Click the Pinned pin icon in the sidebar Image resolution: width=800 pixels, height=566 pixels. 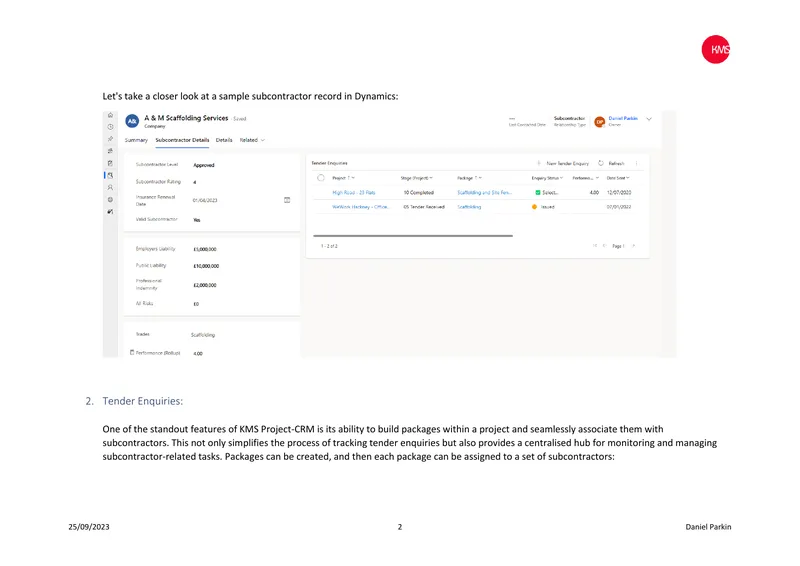pos(110,139)
